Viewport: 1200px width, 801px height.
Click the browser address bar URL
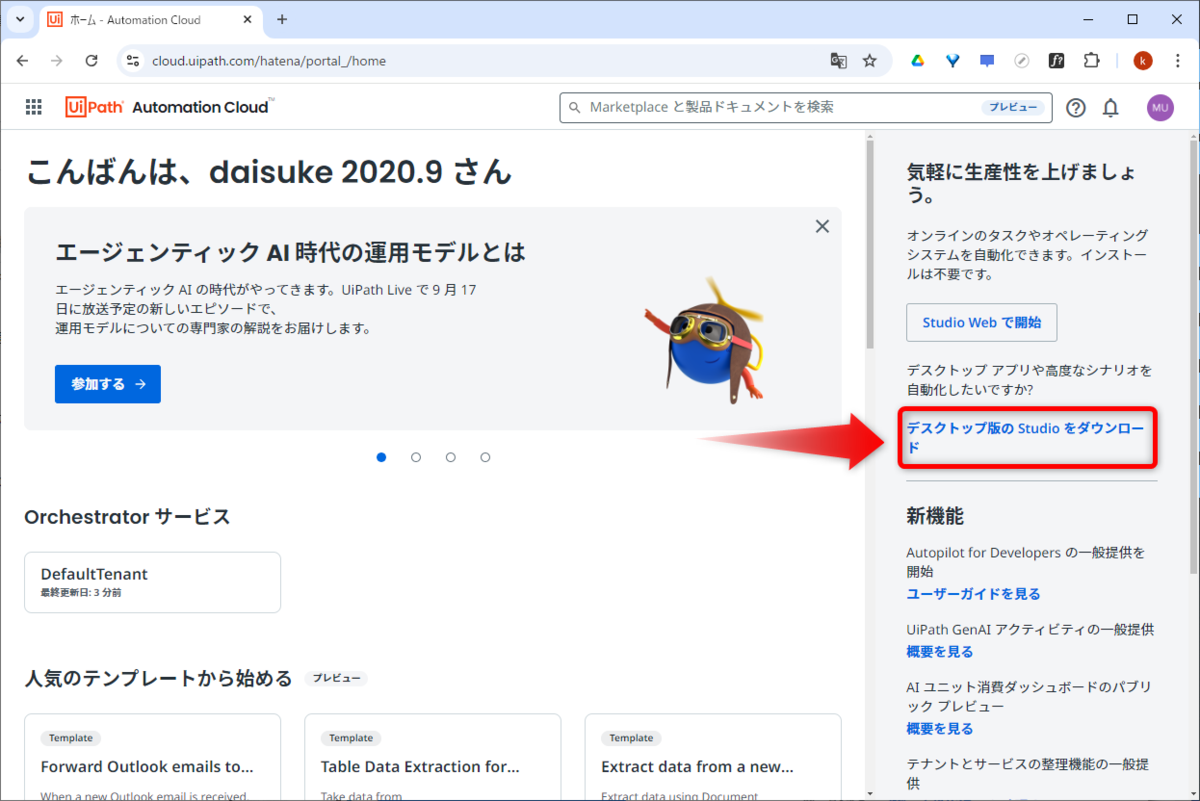tap(268, 61)
